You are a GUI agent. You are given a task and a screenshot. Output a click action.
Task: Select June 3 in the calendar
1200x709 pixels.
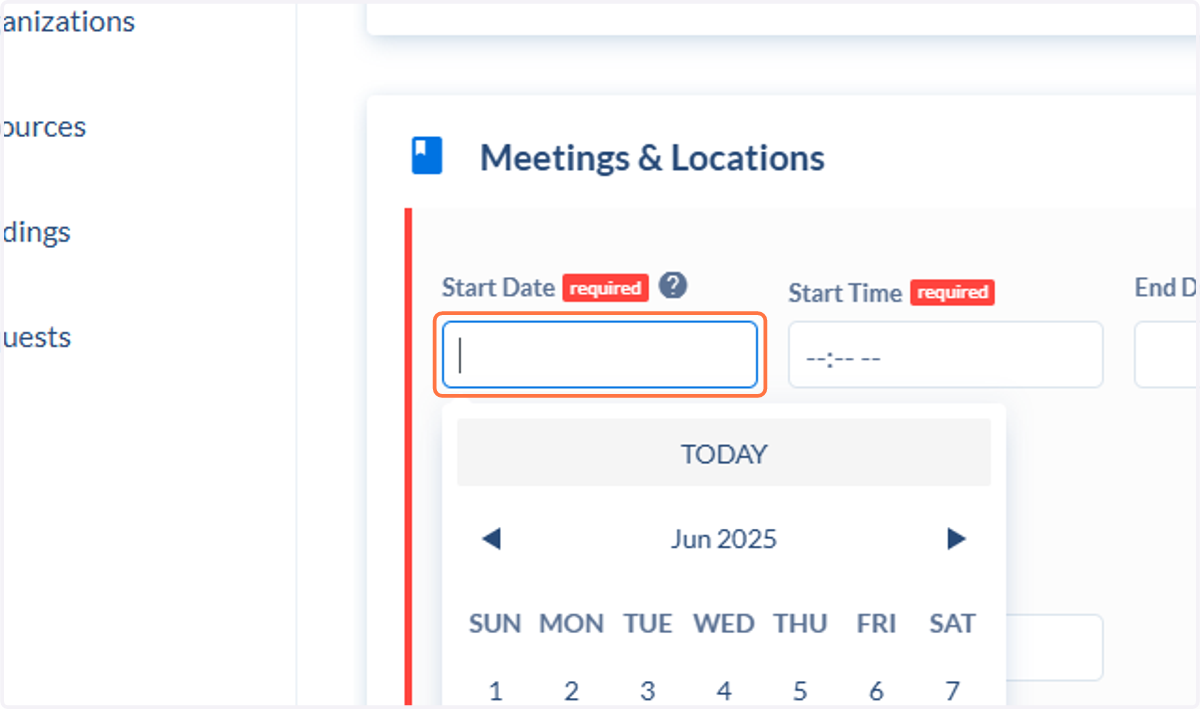(648, 690)
